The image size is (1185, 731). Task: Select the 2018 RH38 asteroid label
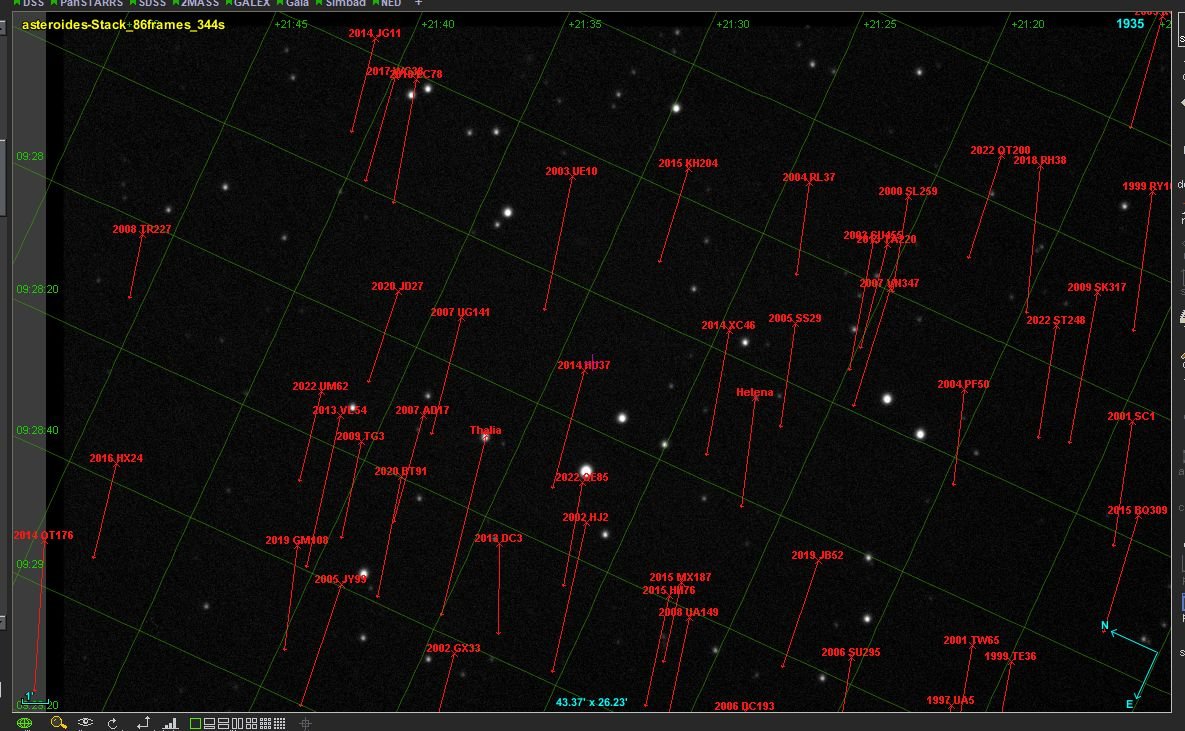pos(1039,160)
